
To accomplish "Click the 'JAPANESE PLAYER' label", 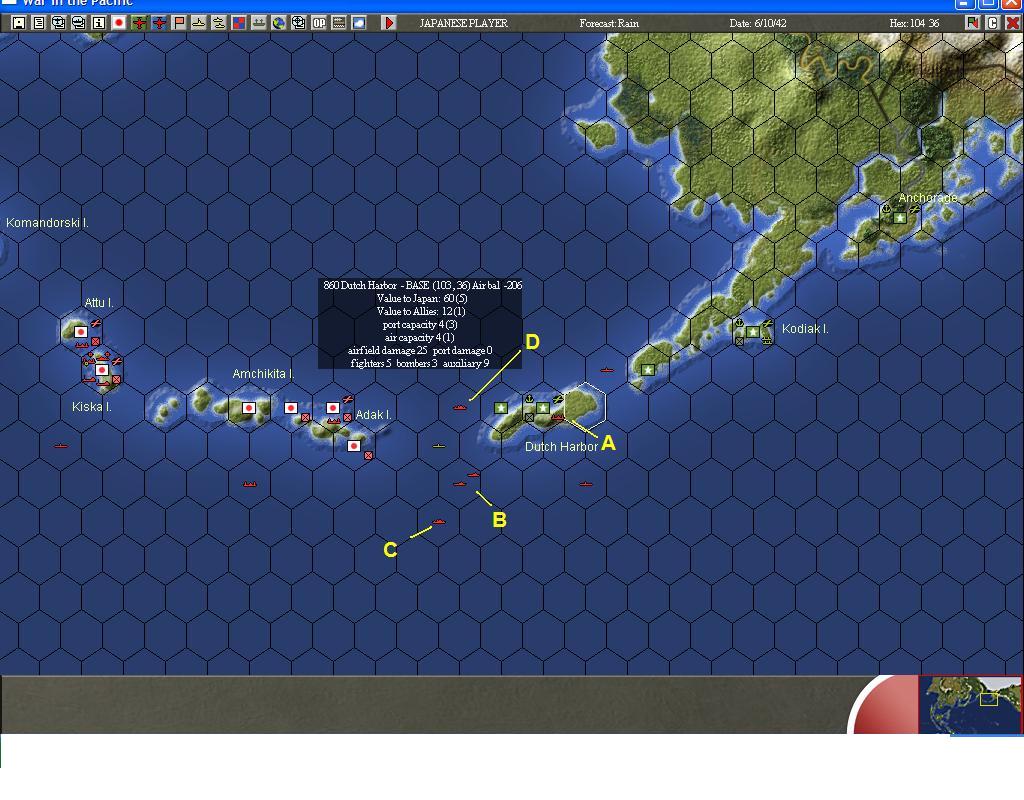I will tap(464, 24).
